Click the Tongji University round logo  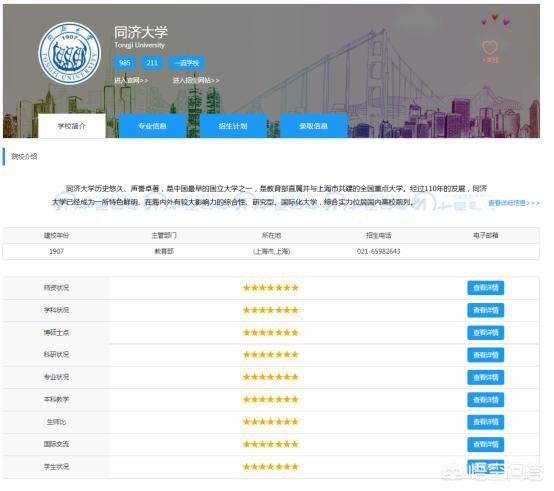tap(70, 53)
